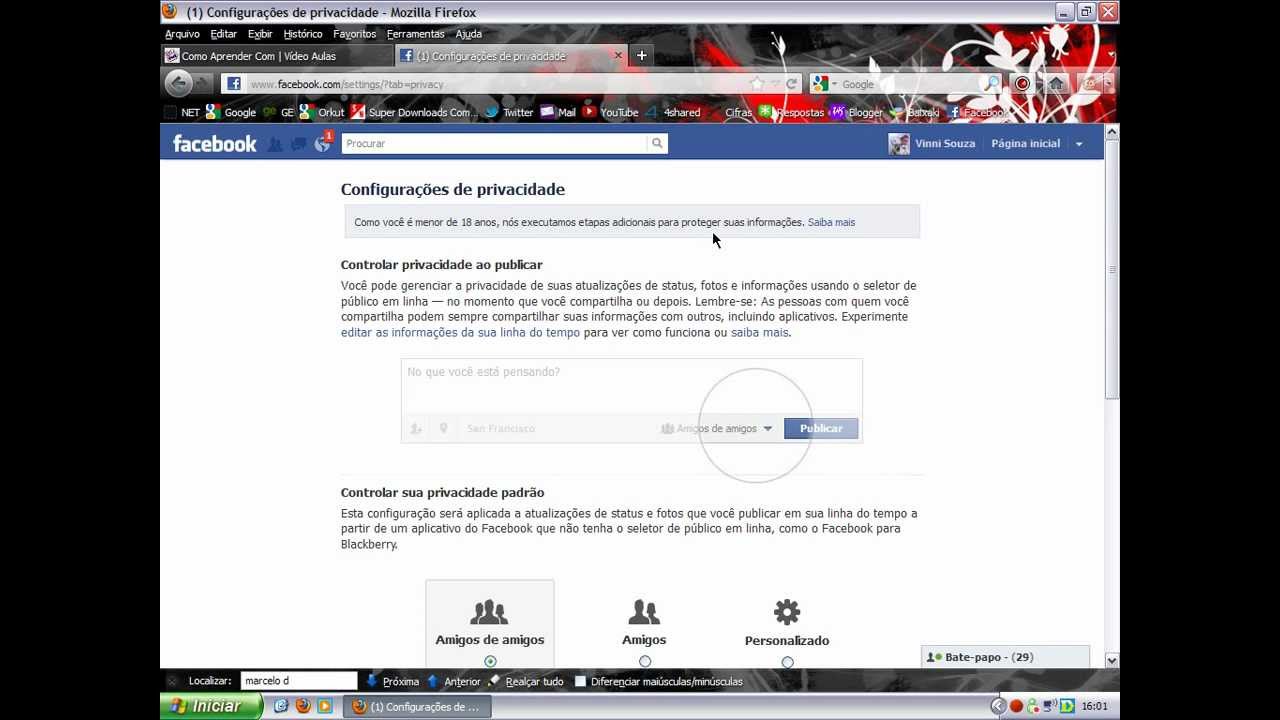Open account dropdown arrow beside Página inicial
This screenshot has height=720, width=1280.
1079,144
